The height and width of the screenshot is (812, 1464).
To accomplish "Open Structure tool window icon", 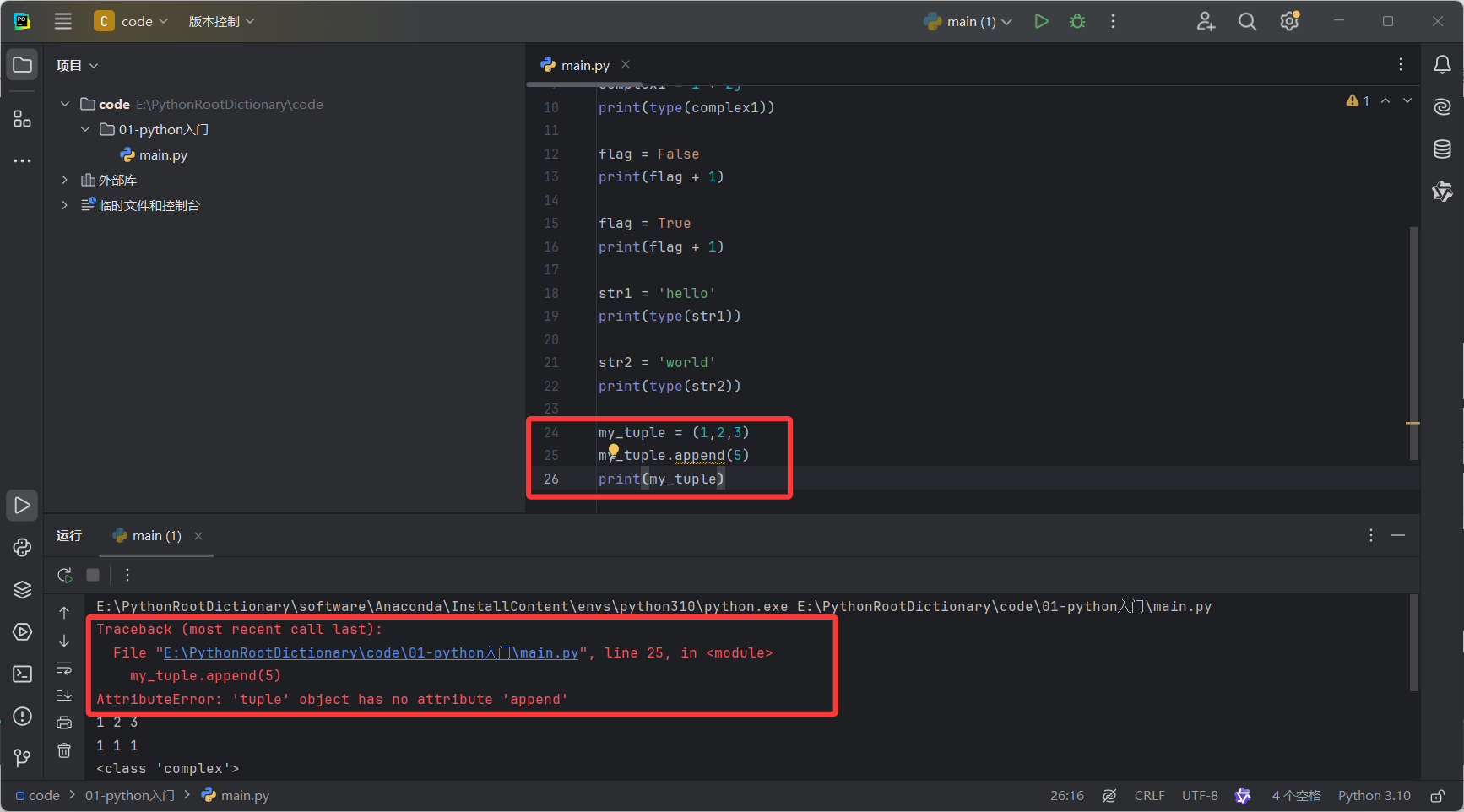I will click(23, 119).
